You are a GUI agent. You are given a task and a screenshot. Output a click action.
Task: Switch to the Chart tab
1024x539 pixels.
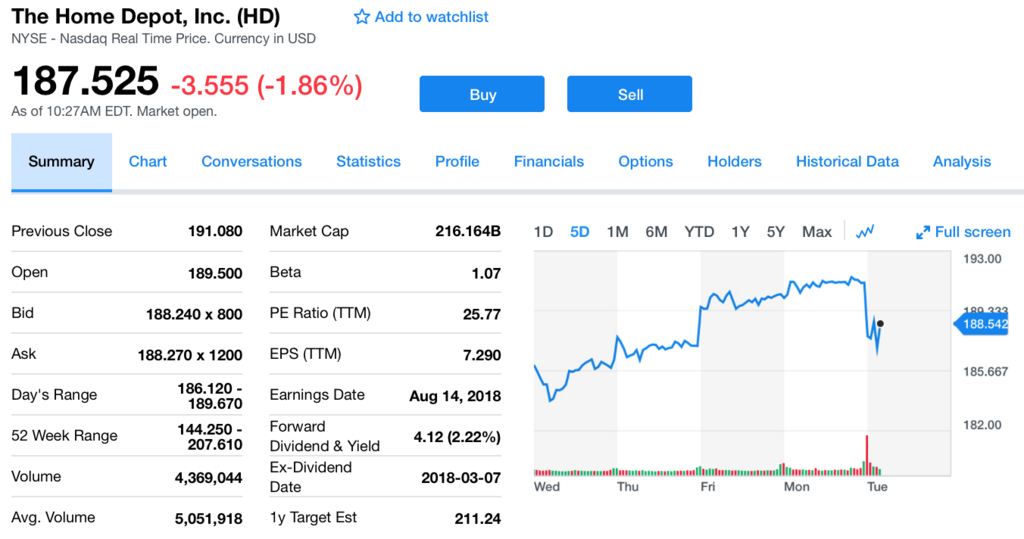(148, 162)
